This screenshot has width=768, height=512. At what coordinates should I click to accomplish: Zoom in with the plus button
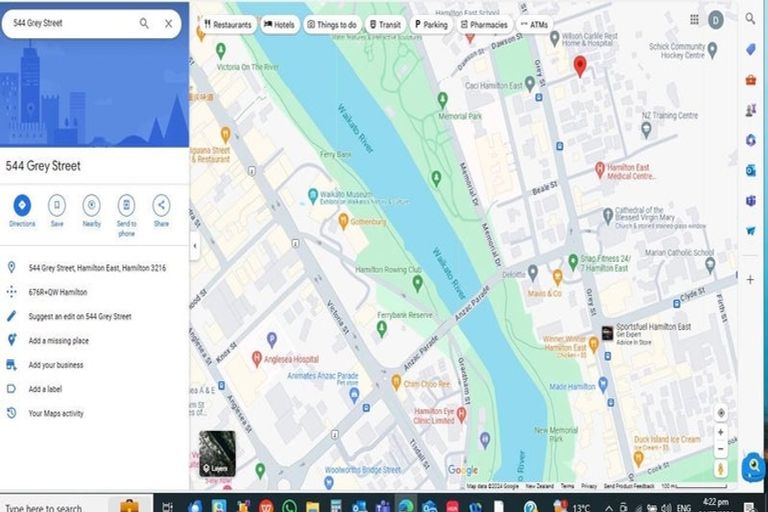click(x=721, y=432)
